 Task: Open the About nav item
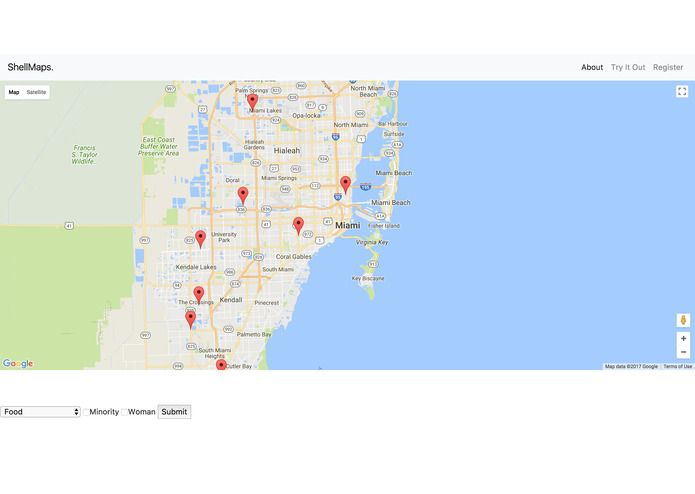tap(592, 67)
